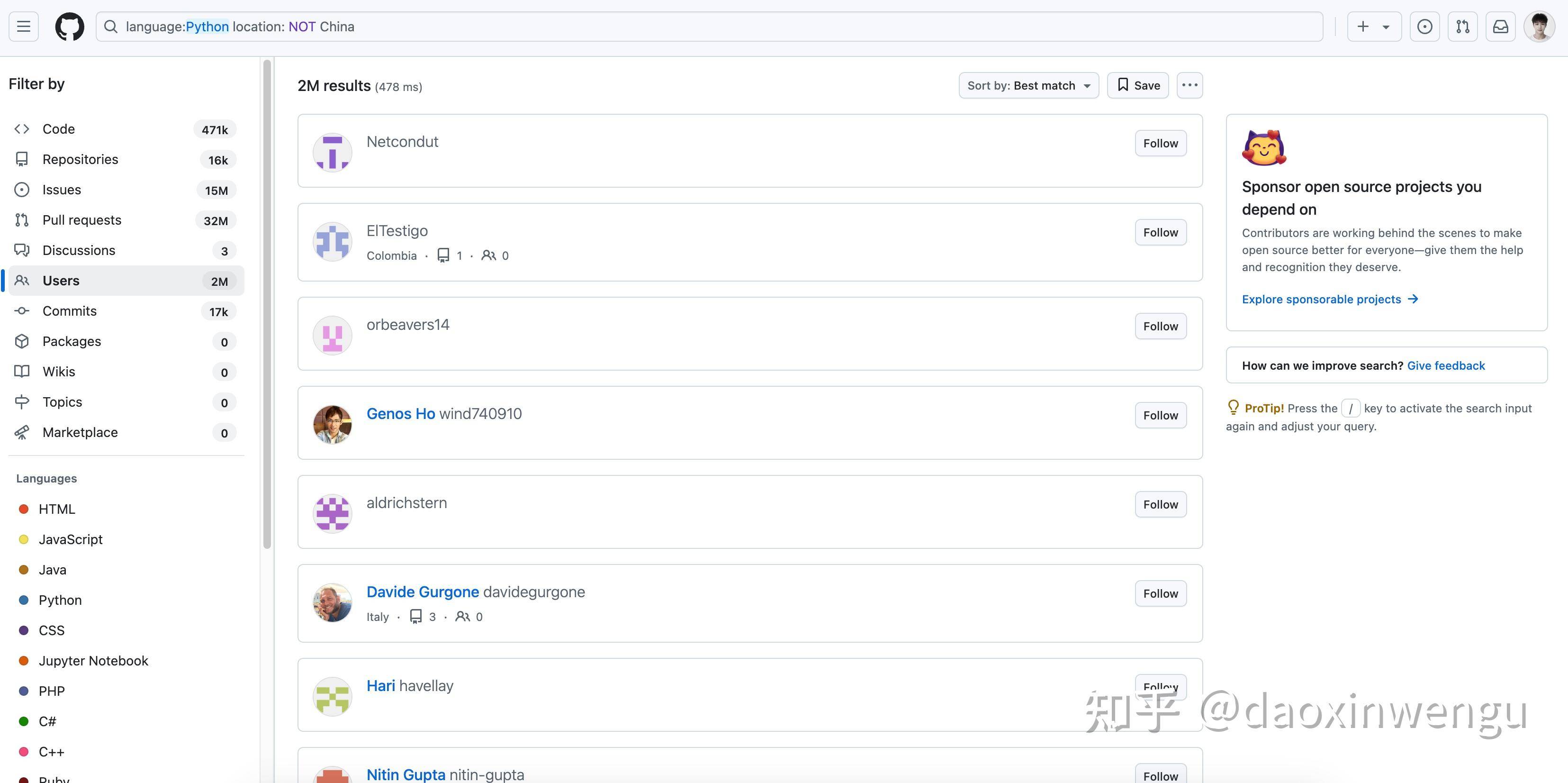This screenshot has height=783, width=1568.
Task: Go to GitHub homepage via Octocat logo
Action: (70, 27)
